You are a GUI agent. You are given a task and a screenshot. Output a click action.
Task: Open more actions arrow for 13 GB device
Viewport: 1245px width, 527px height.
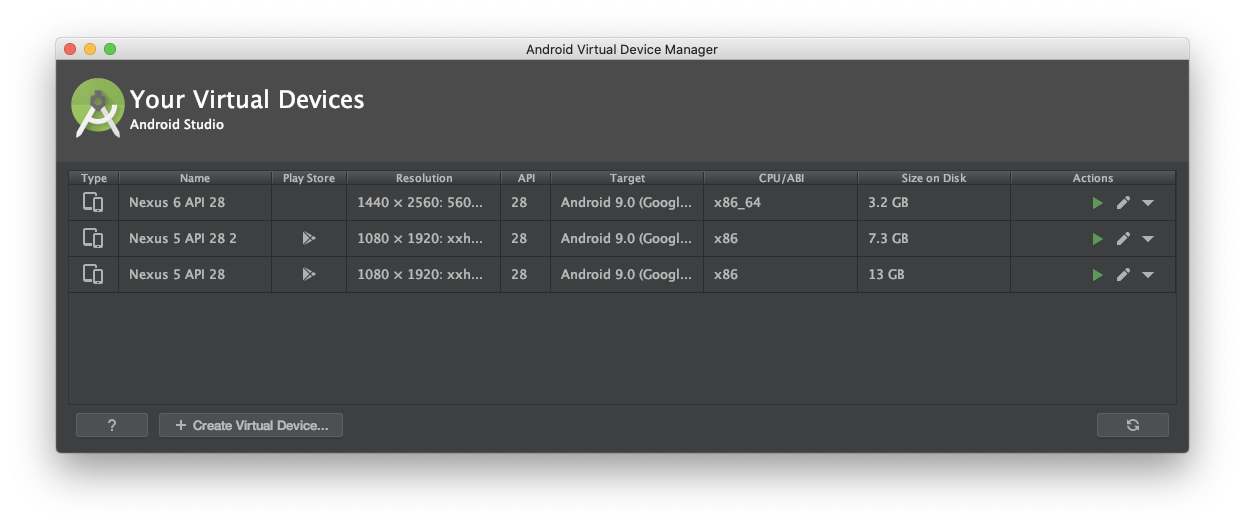(1148, 275)
